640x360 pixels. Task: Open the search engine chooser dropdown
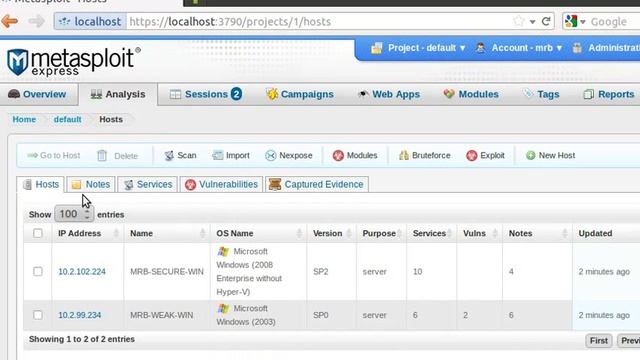pos(583,22)
